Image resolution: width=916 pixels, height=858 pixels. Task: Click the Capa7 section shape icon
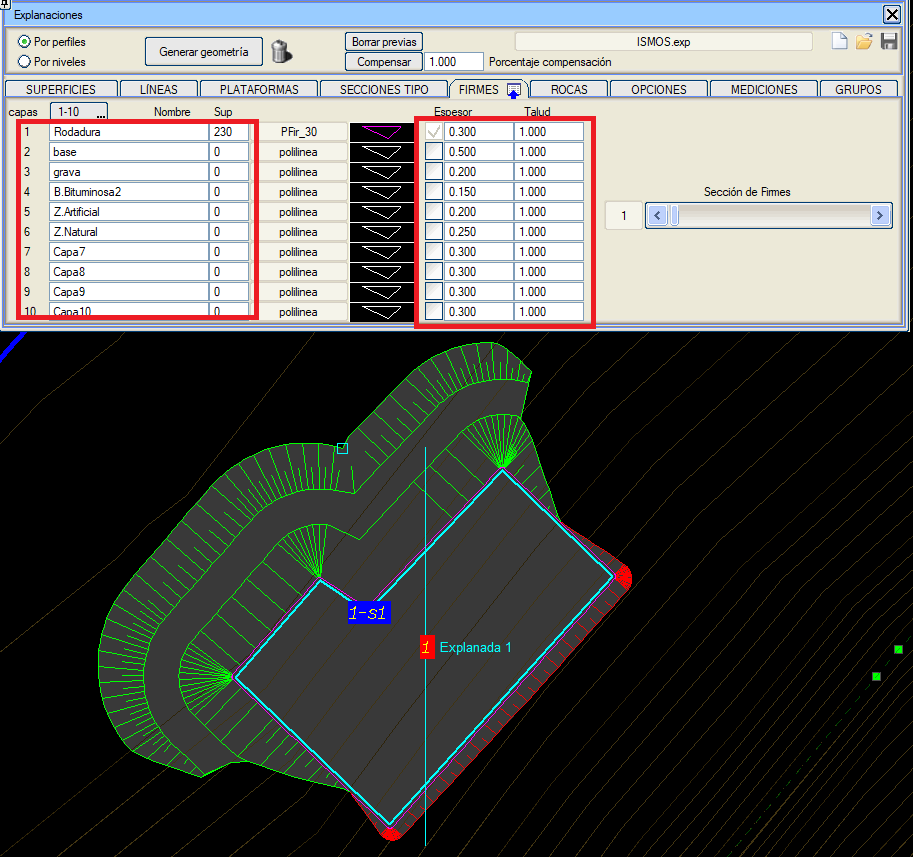coord(381,252)
